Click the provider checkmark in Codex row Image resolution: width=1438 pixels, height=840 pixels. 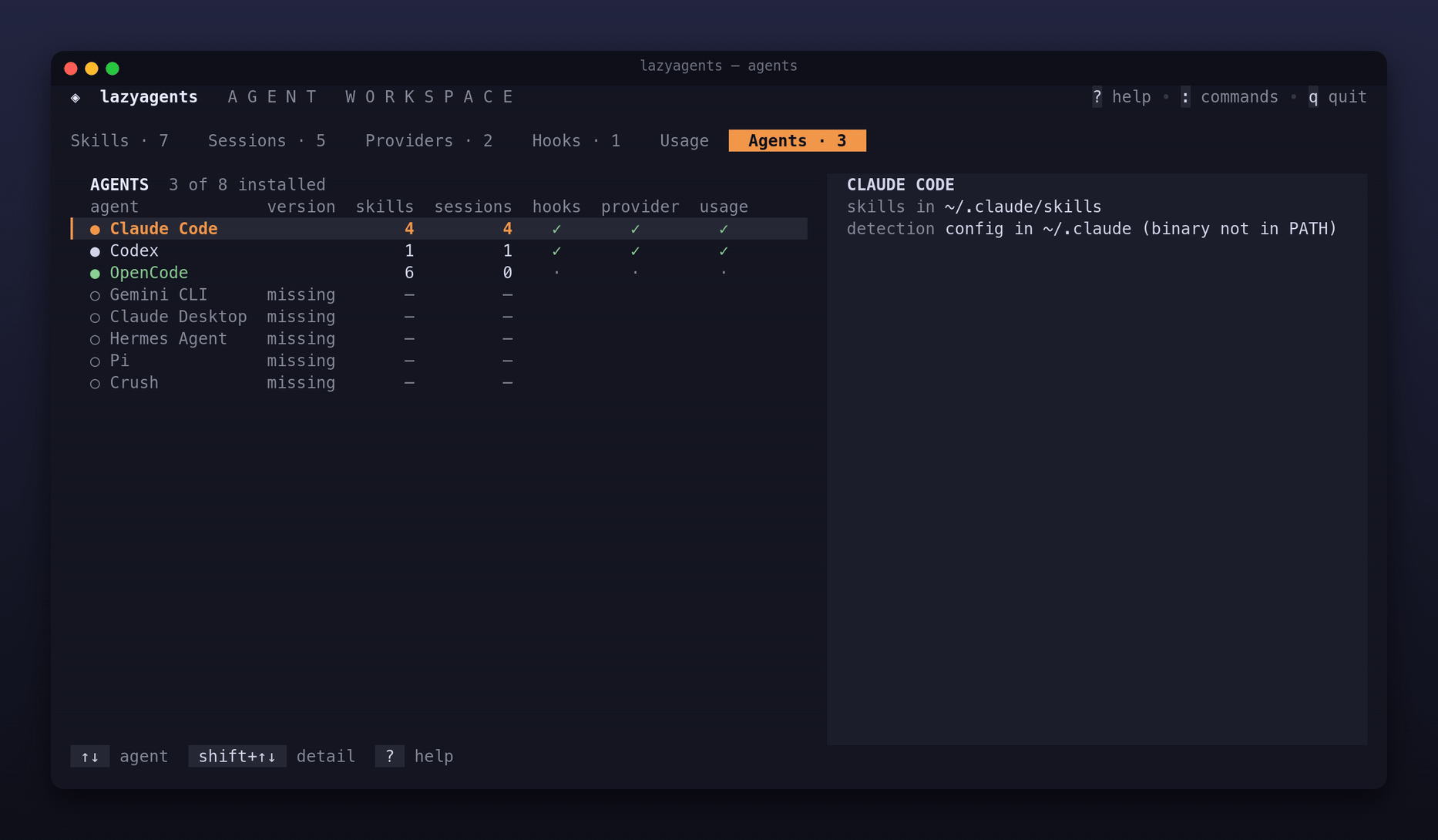point(635,251)
